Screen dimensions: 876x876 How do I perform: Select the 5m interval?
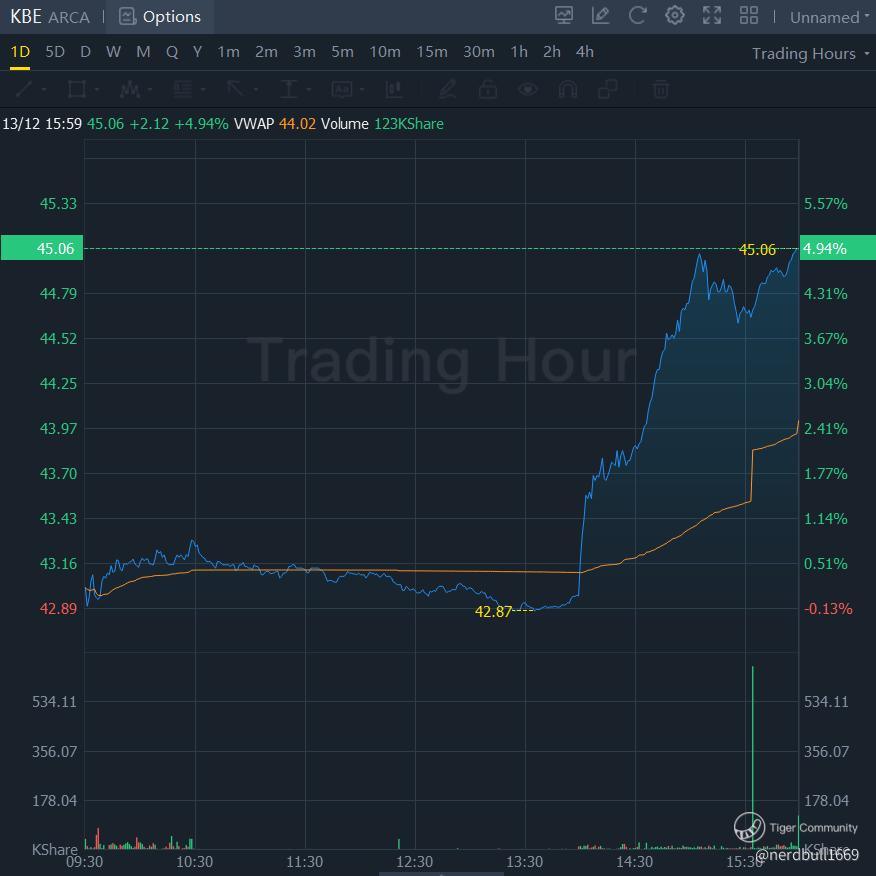click(342, 52)
